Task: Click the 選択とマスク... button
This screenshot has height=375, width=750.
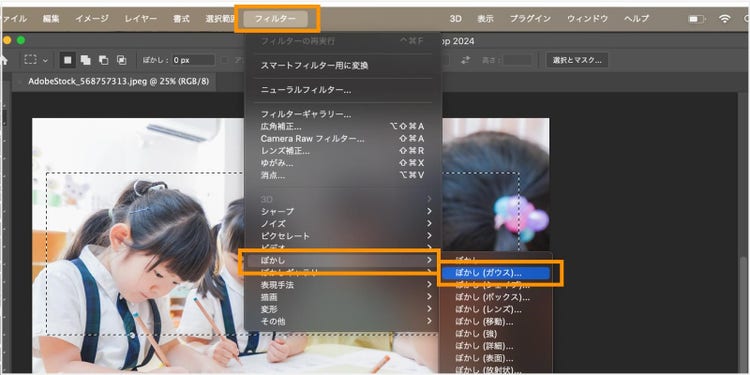Action: pyautogui.click(x=577, y=60)
